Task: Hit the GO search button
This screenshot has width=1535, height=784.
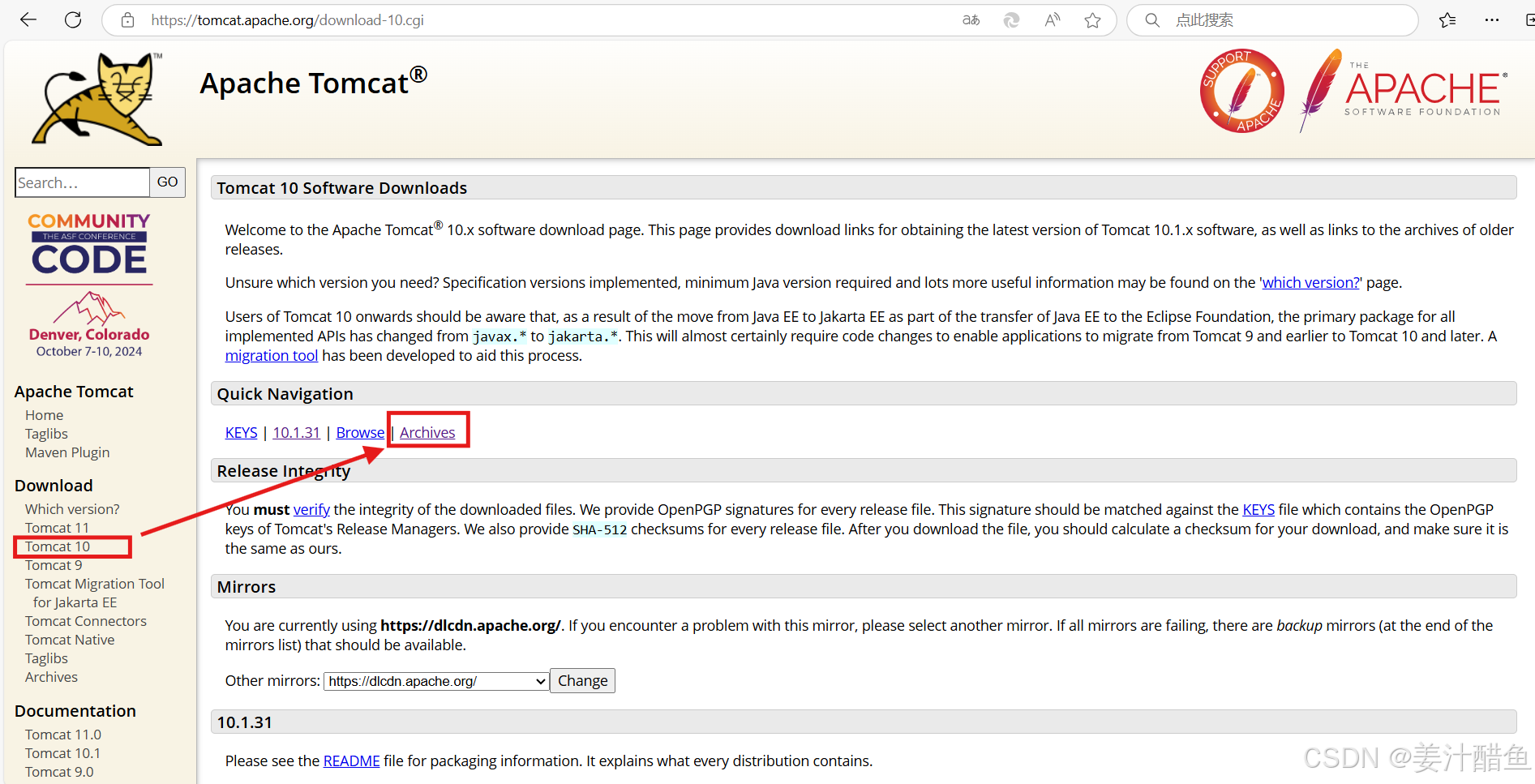Action: [168, 182]
